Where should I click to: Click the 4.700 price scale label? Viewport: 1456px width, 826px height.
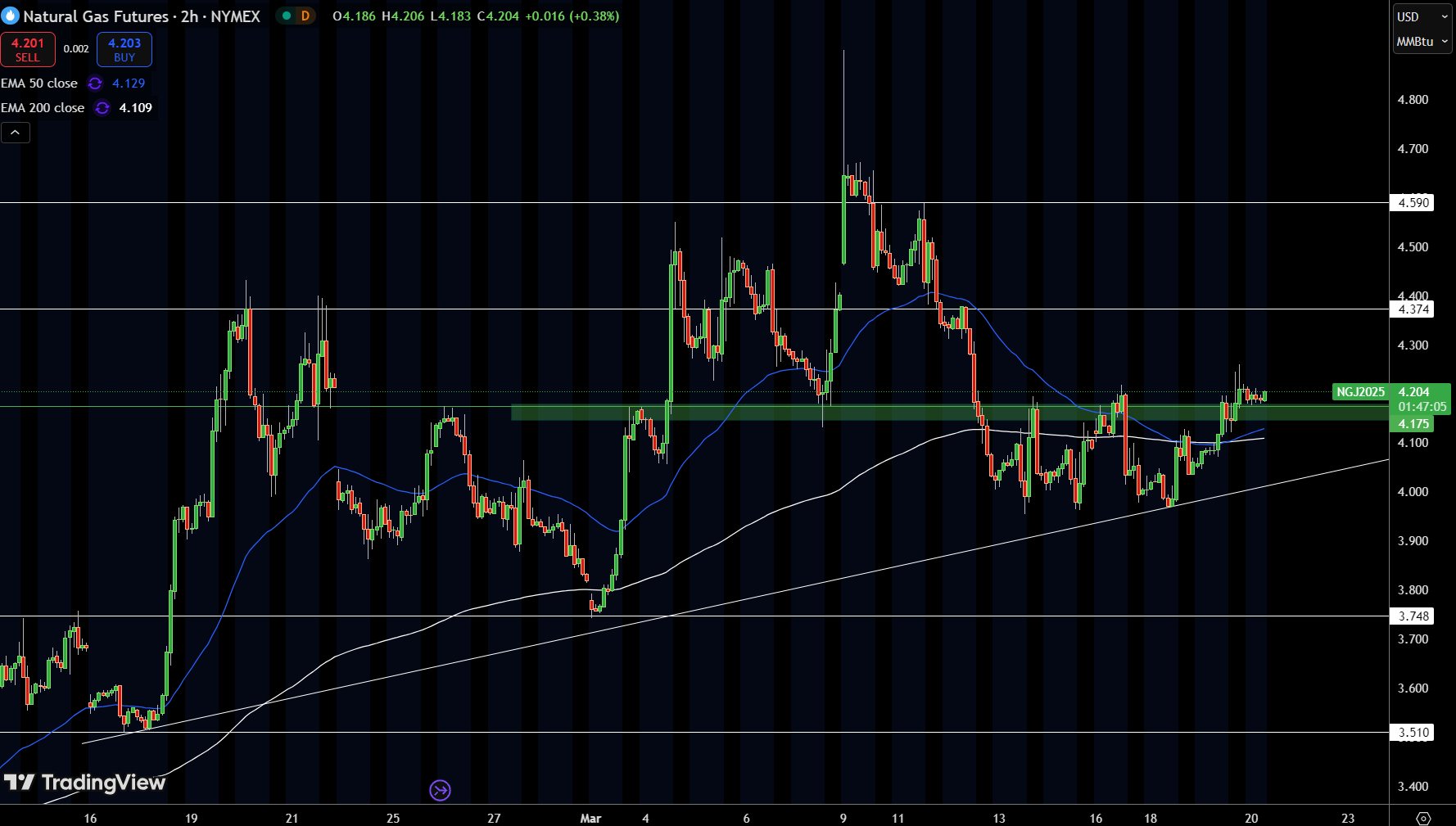click(1413, 149)
